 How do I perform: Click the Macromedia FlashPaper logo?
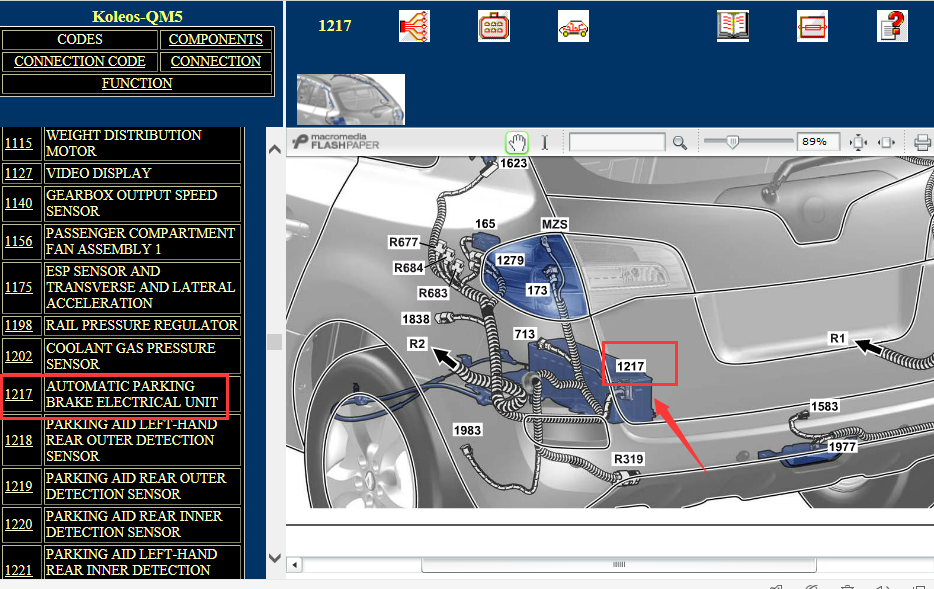pyautogui.click(x=336, y=142)
